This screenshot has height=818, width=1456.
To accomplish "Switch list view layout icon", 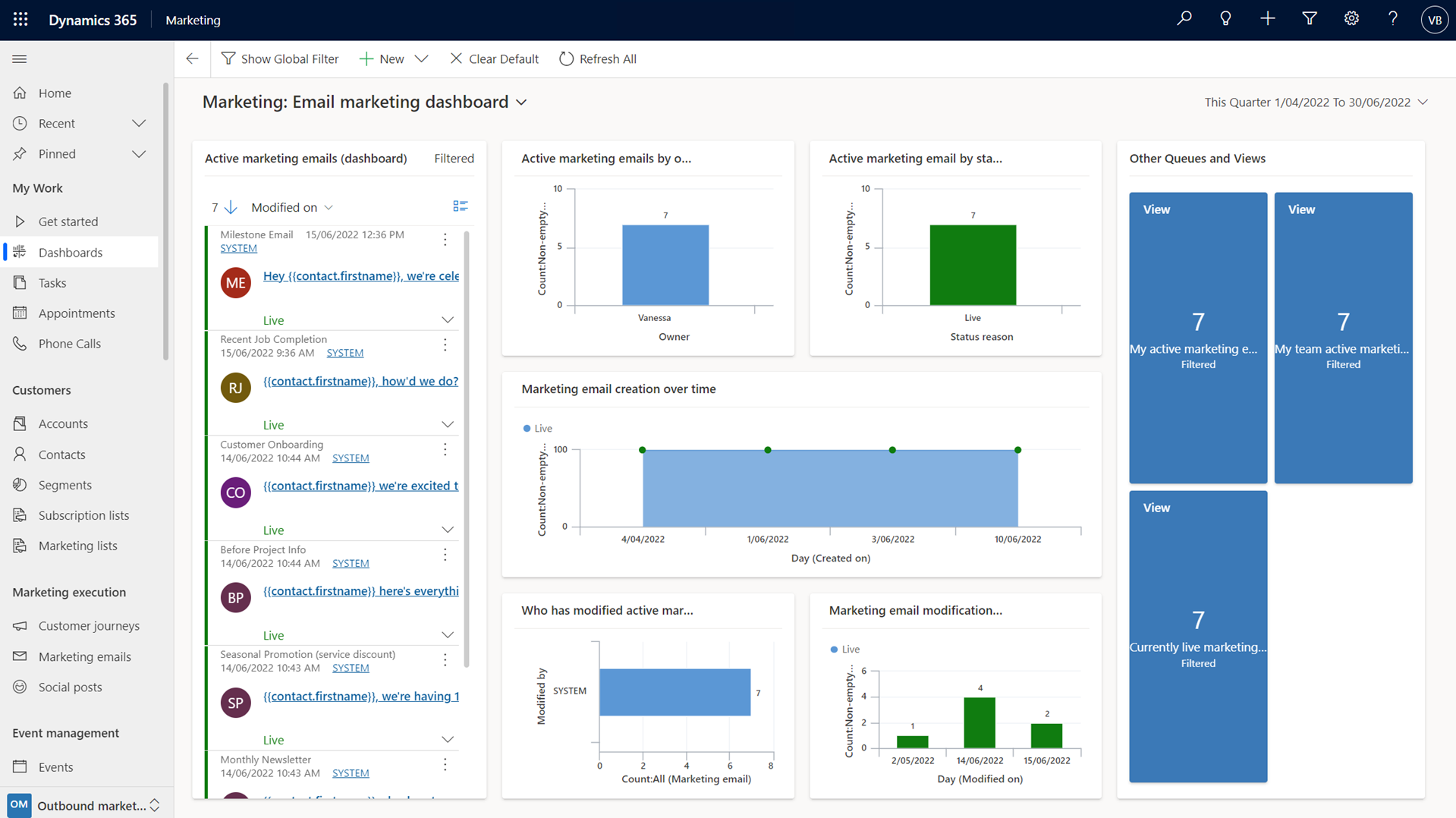I will coord(460,206).
